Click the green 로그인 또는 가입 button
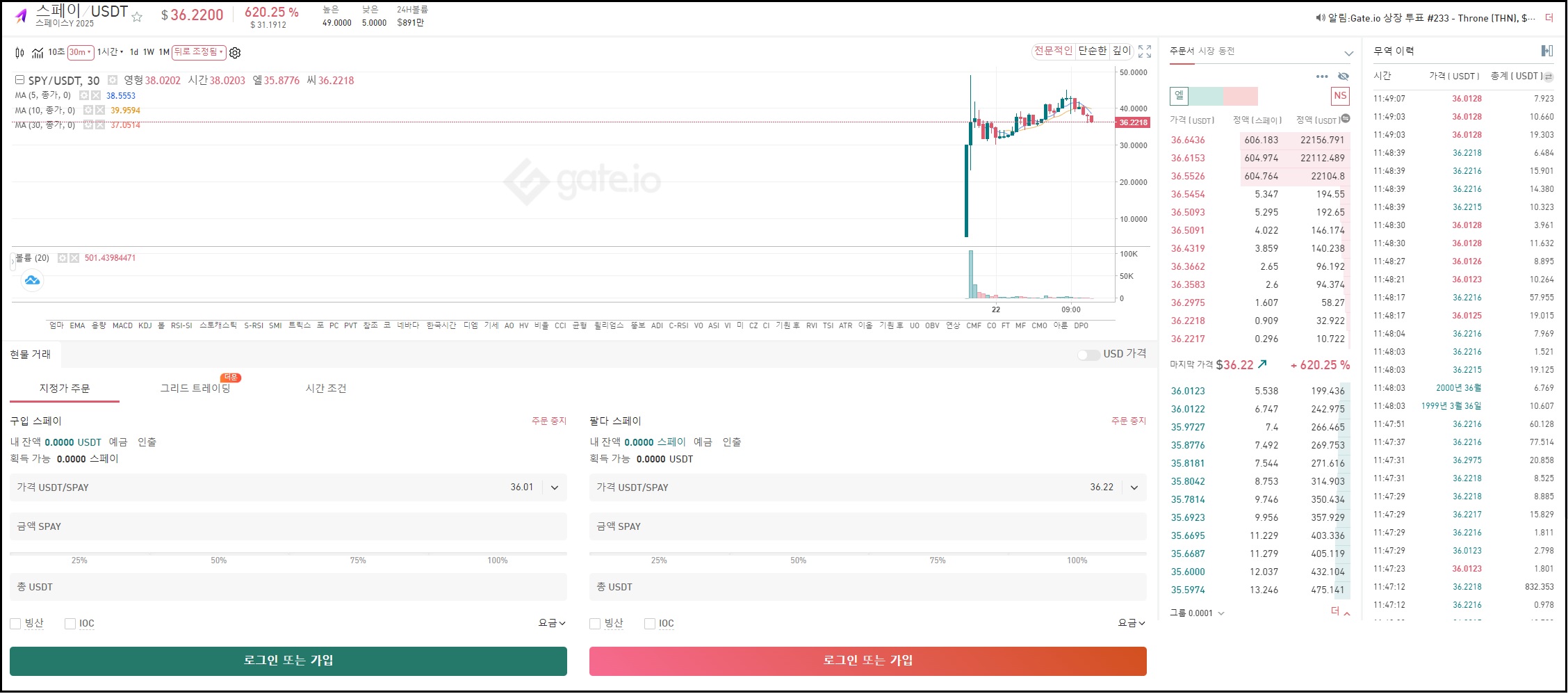 pyautogui.click(x=288, y=661)
